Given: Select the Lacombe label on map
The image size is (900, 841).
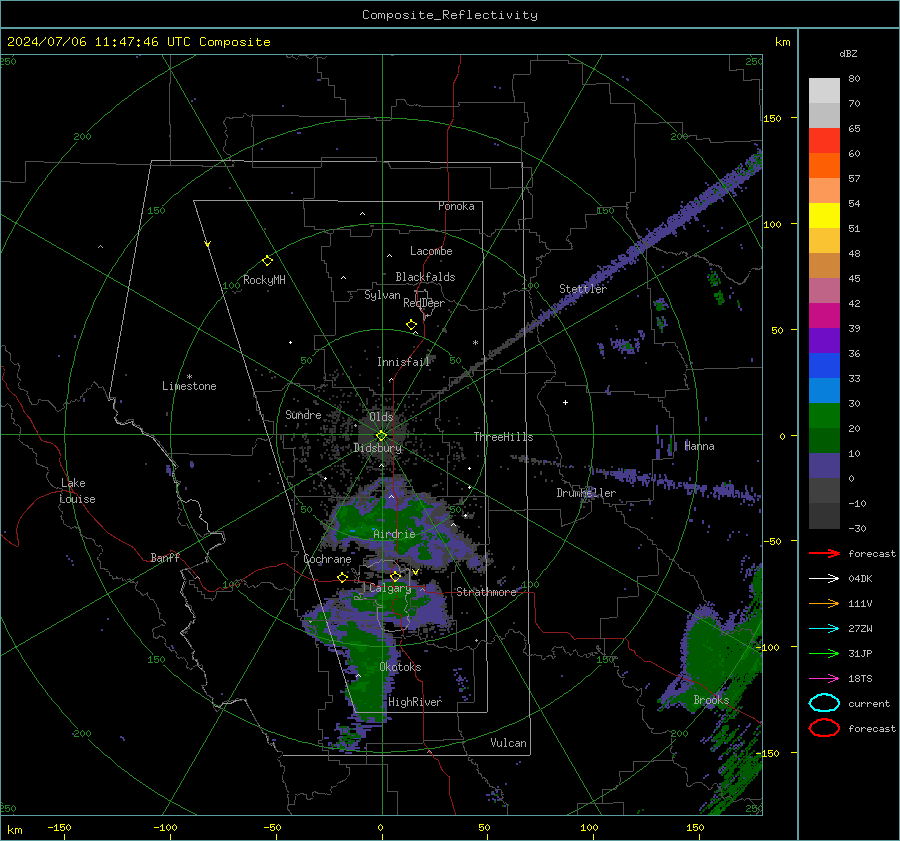Looking at the screenshot, I should pyautogui.click(x=431, y=251).
